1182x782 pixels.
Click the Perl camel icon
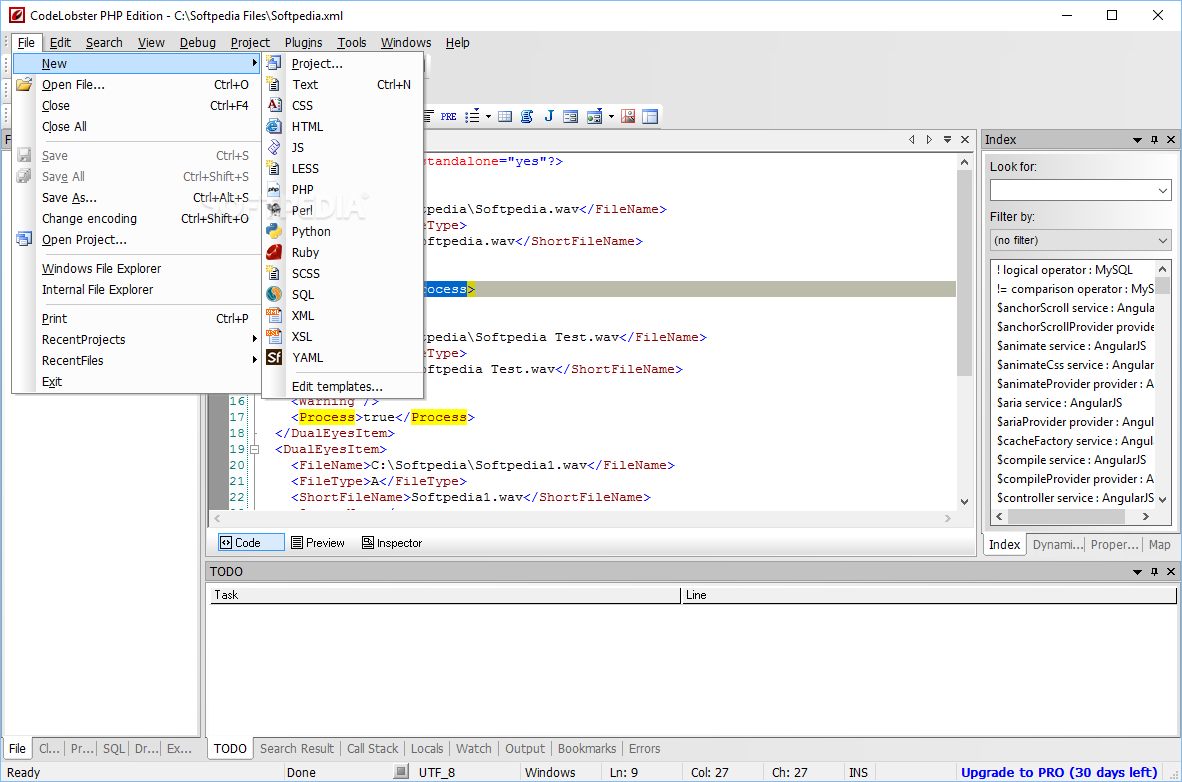(274, 210)
